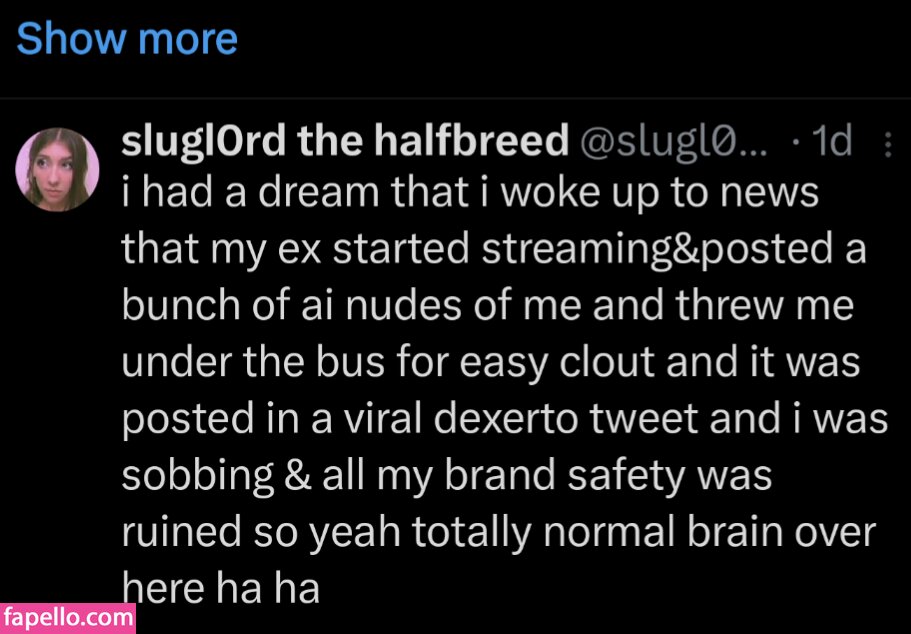The height and width of the screenshot is (634, 911).
Task: Click the "1d" tweet timestamp
Action: [831, 143]
